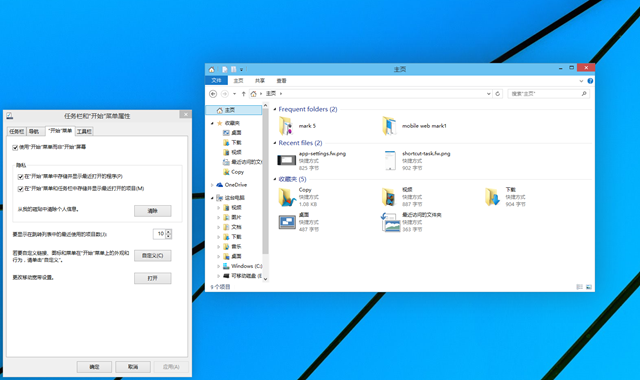
Task: Open the 主页 ribbon tab
Action: 238,81
